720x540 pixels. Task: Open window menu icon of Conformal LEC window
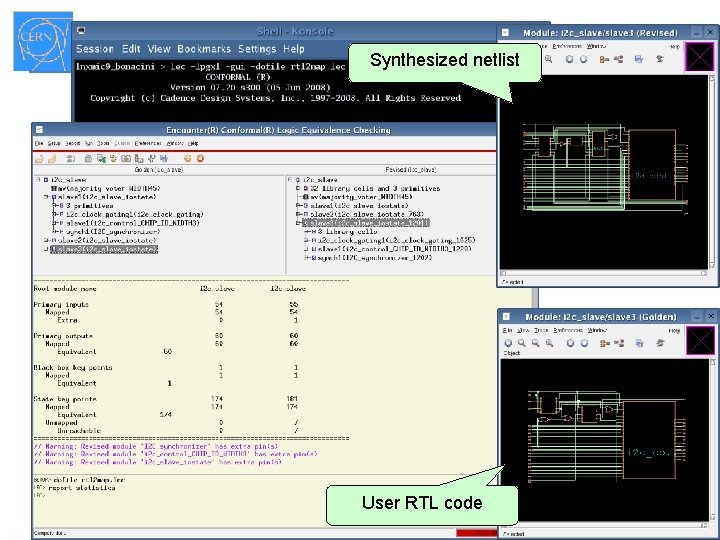coord(39,130)
